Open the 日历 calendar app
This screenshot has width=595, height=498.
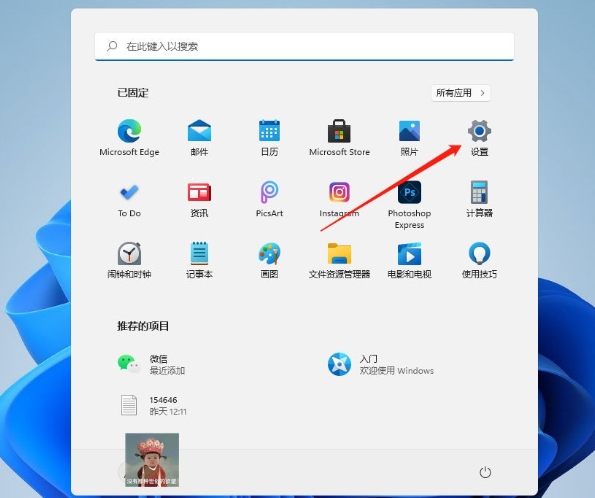(269, 137)
